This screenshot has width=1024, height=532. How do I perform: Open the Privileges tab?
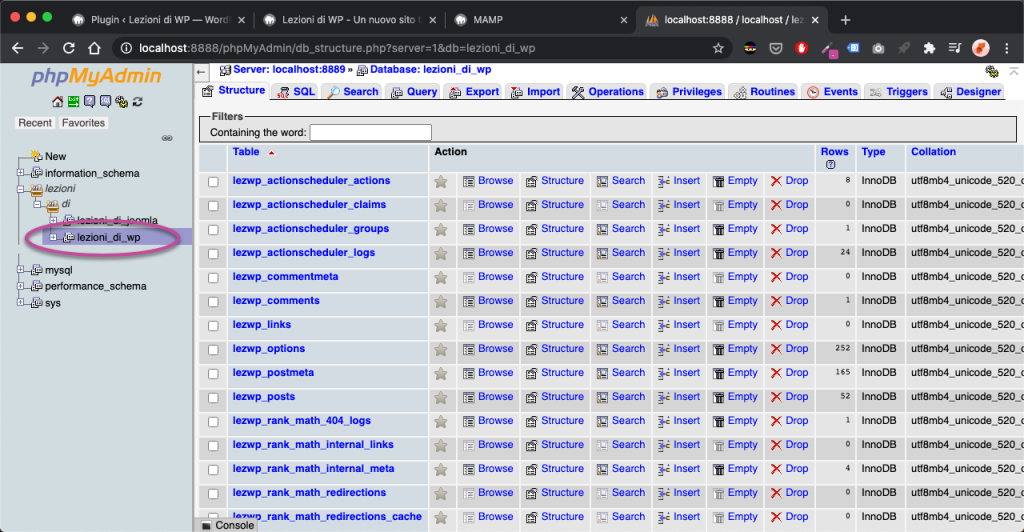point(689,92)
